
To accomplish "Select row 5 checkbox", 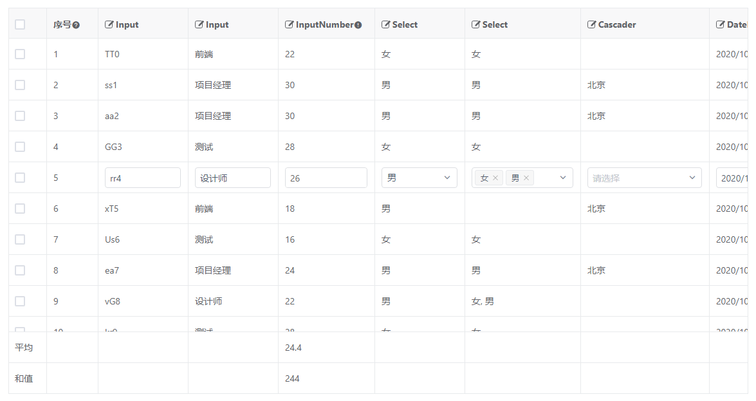I will click(x=20, y=178).
